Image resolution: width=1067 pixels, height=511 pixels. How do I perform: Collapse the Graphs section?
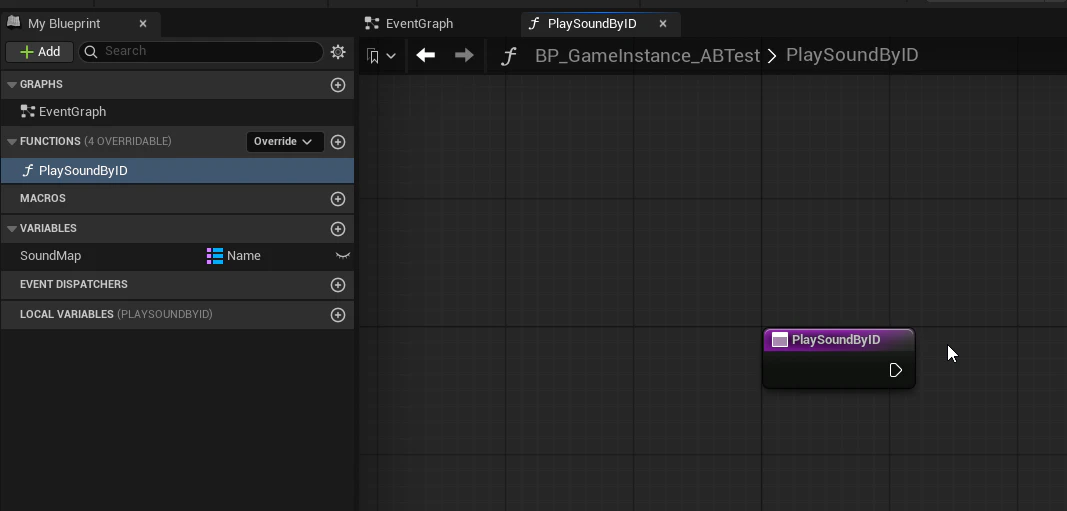[12, 84]
